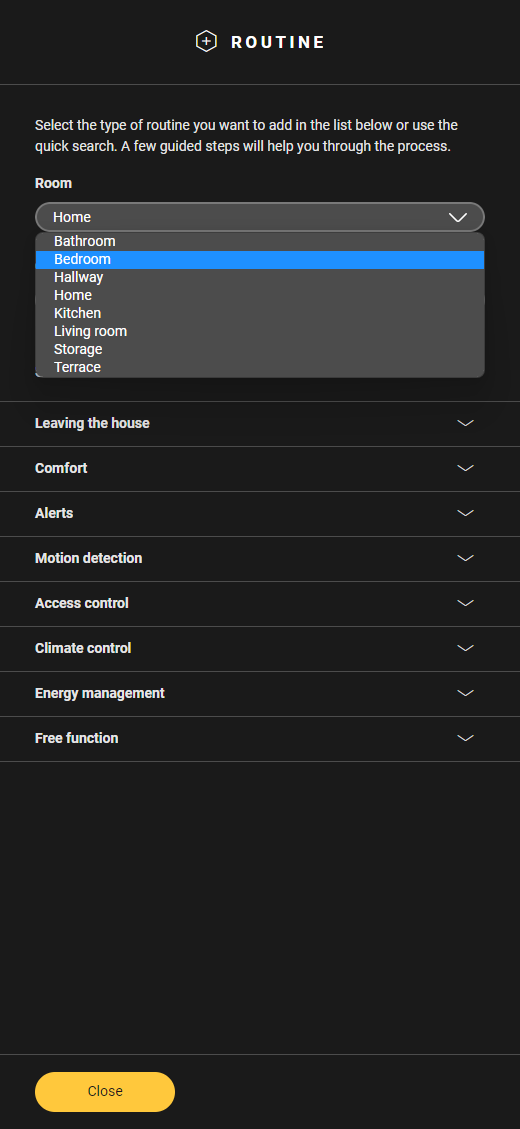The image size is (520, 1129).
Task: Choose Terrace from the room list
Action: pos(259,367)
